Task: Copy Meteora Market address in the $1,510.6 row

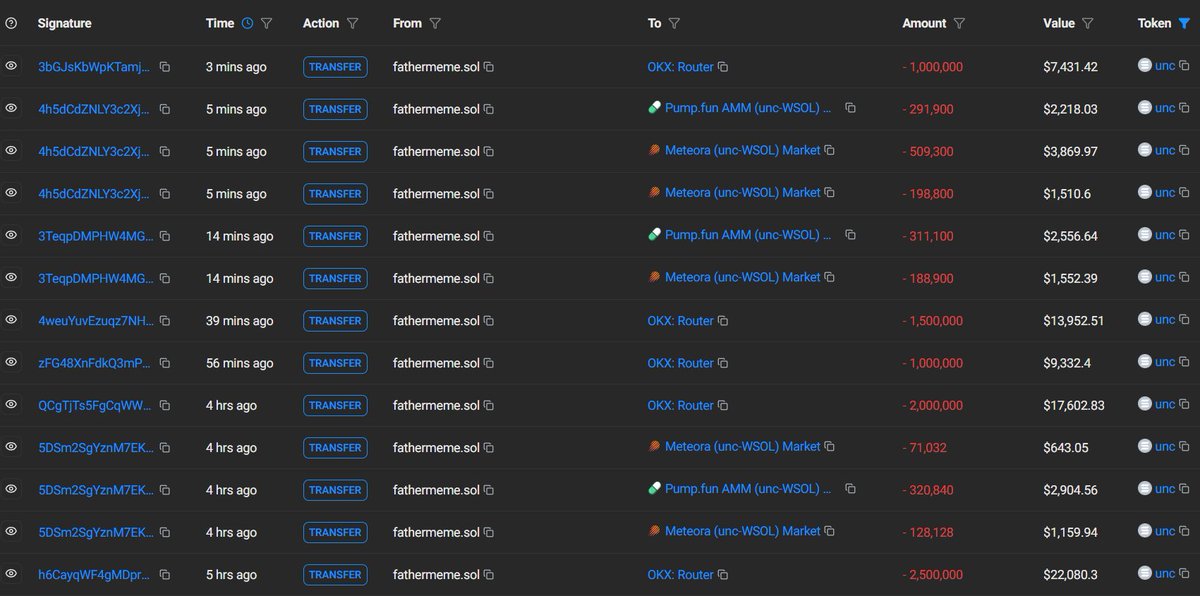Action: tap(830, 193)
